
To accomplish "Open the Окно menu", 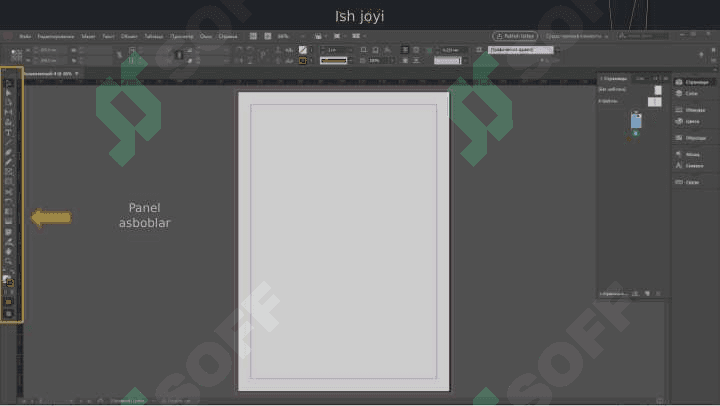I will click(205, 36).
